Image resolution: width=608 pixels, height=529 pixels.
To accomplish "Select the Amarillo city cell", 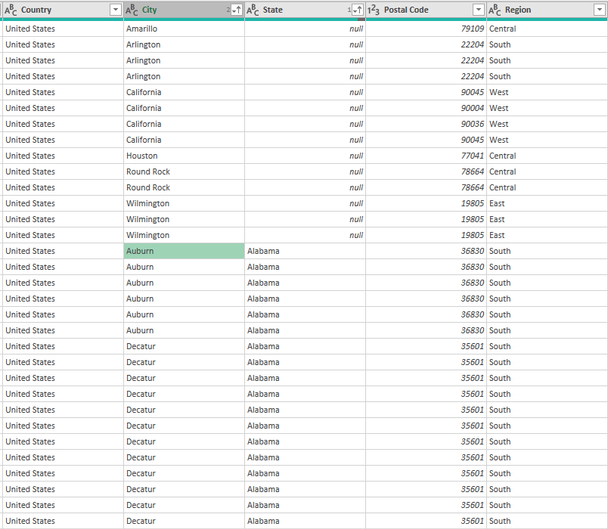I will click(x=184, y=29).
